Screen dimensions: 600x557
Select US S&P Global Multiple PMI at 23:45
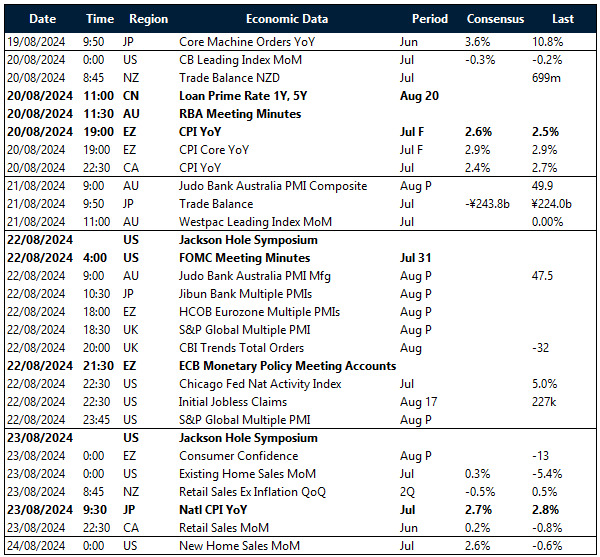click(x=245, y=419)
